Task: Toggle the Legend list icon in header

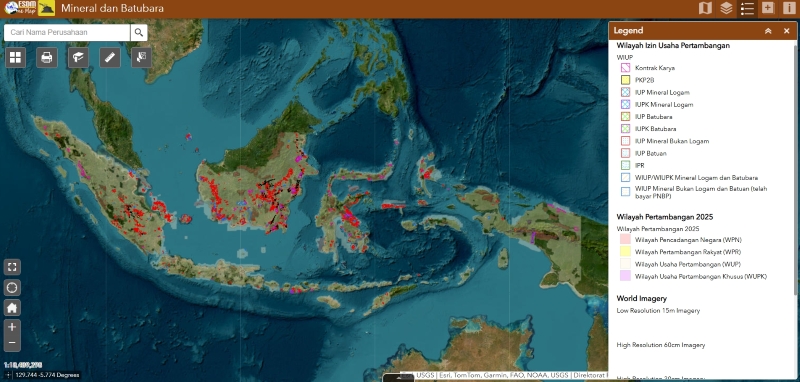Action: [747, 8]
